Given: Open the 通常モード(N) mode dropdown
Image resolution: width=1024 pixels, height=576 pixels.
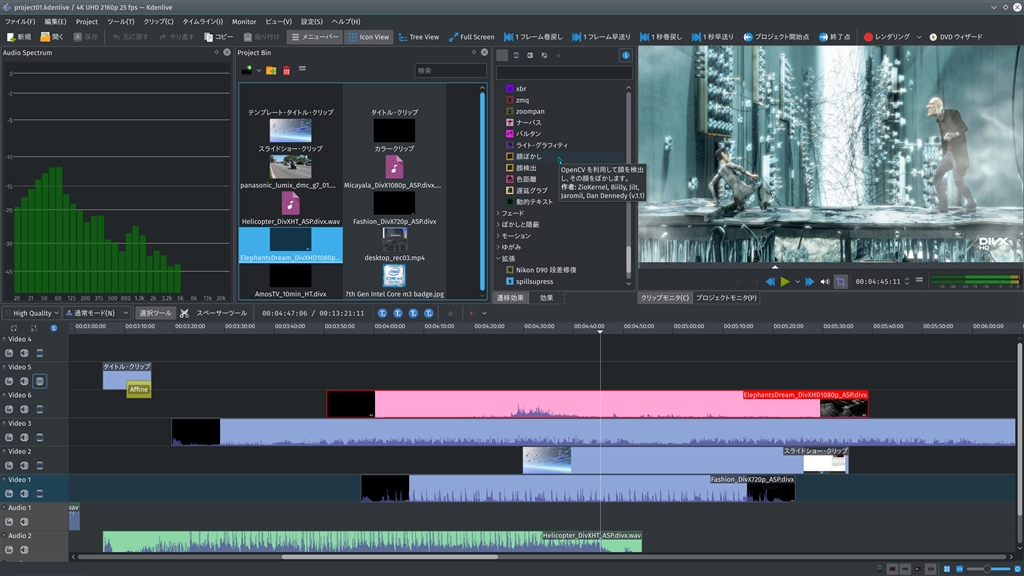Looking at the screenshot, I should (97, 313).
